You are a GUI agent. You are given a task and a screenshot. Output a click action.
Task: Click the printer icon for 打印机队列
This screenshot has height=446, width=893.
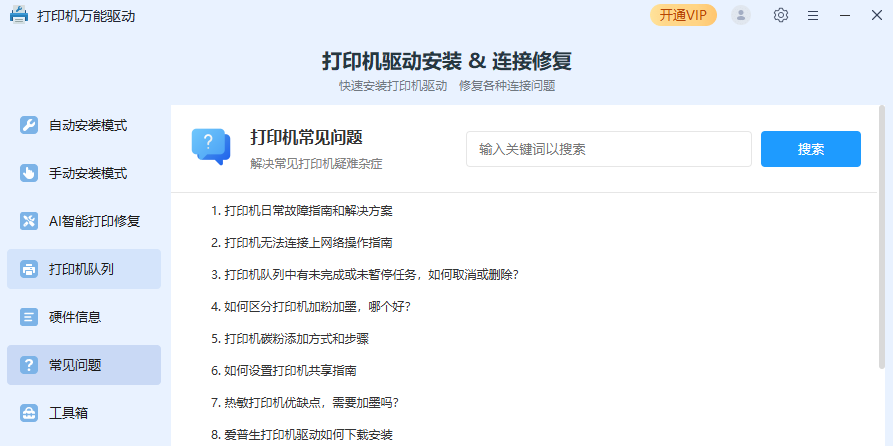click(29, 269)
